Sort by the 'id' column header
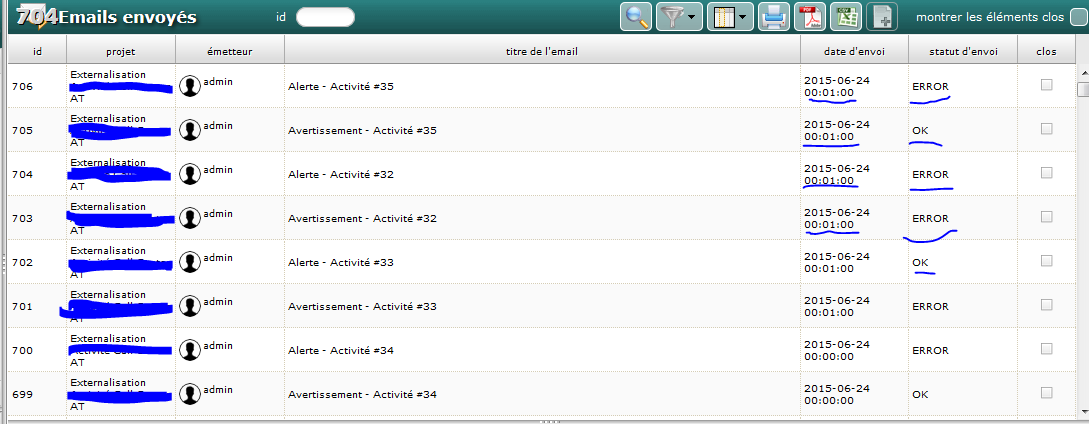This screenshot has height=424, width=1089. pos(38,51)
